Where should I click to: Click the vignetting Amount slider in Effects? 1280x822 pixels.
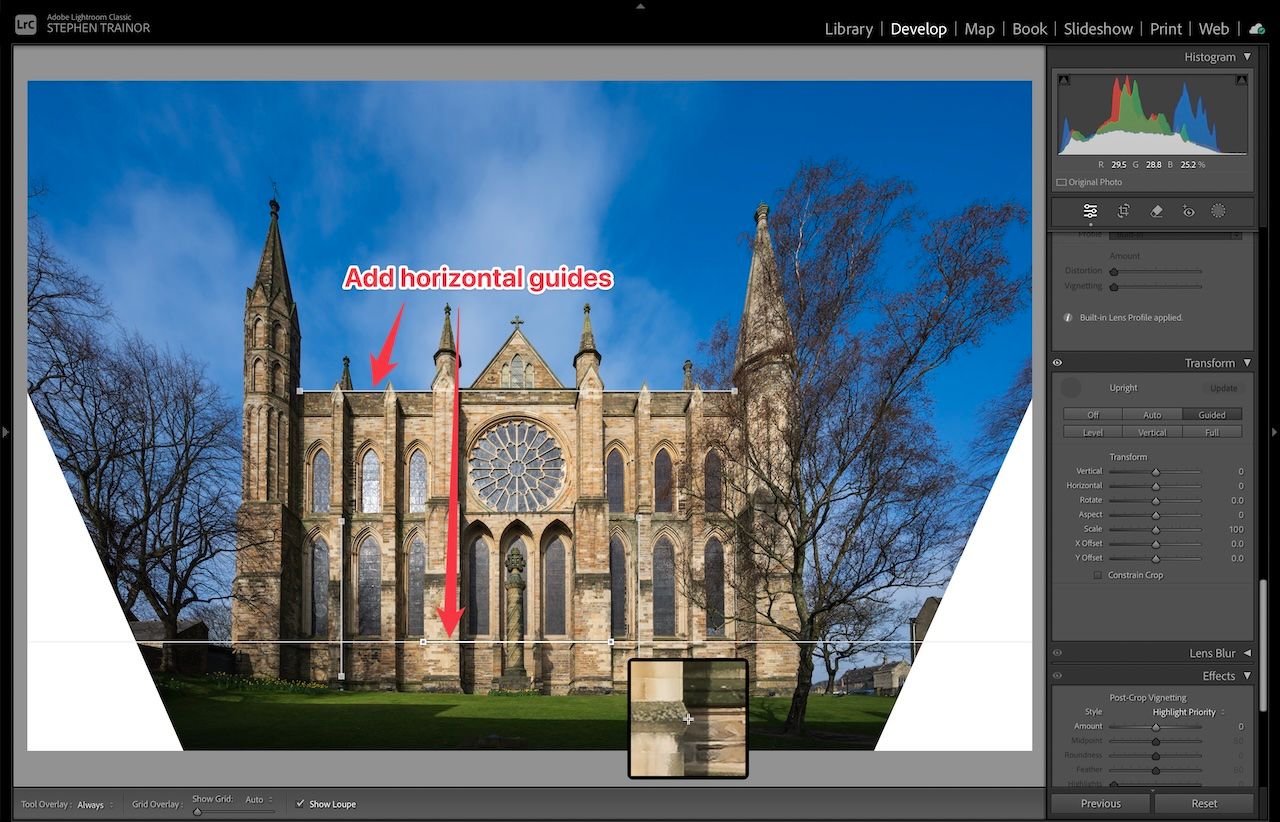click(x=1156, y=727)
